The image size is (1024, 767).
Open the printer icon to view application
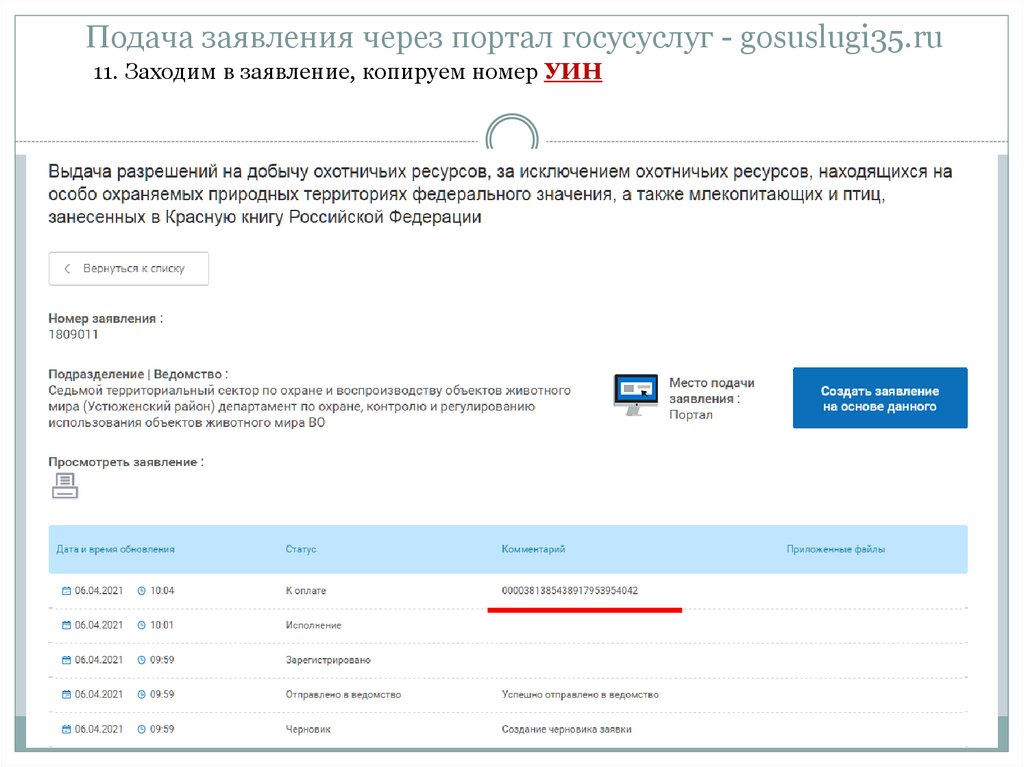[x=65, y=486]
